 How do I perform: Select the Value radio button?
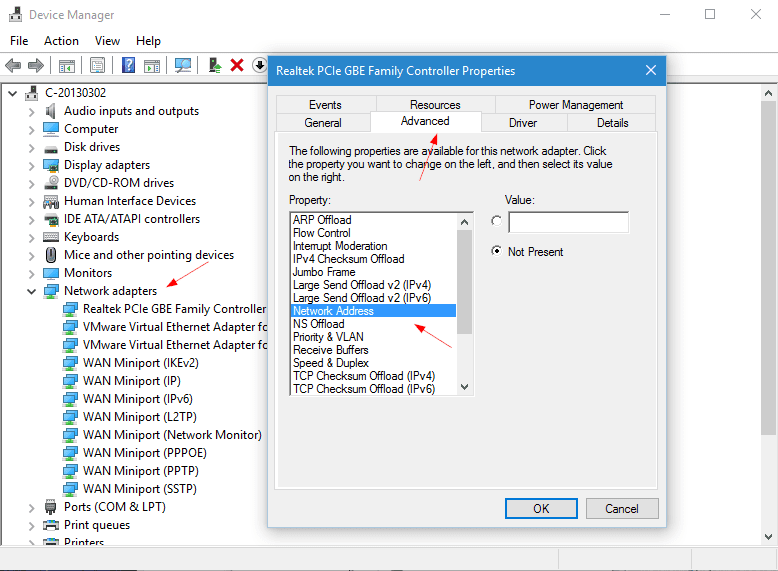[x=496, y=221]
